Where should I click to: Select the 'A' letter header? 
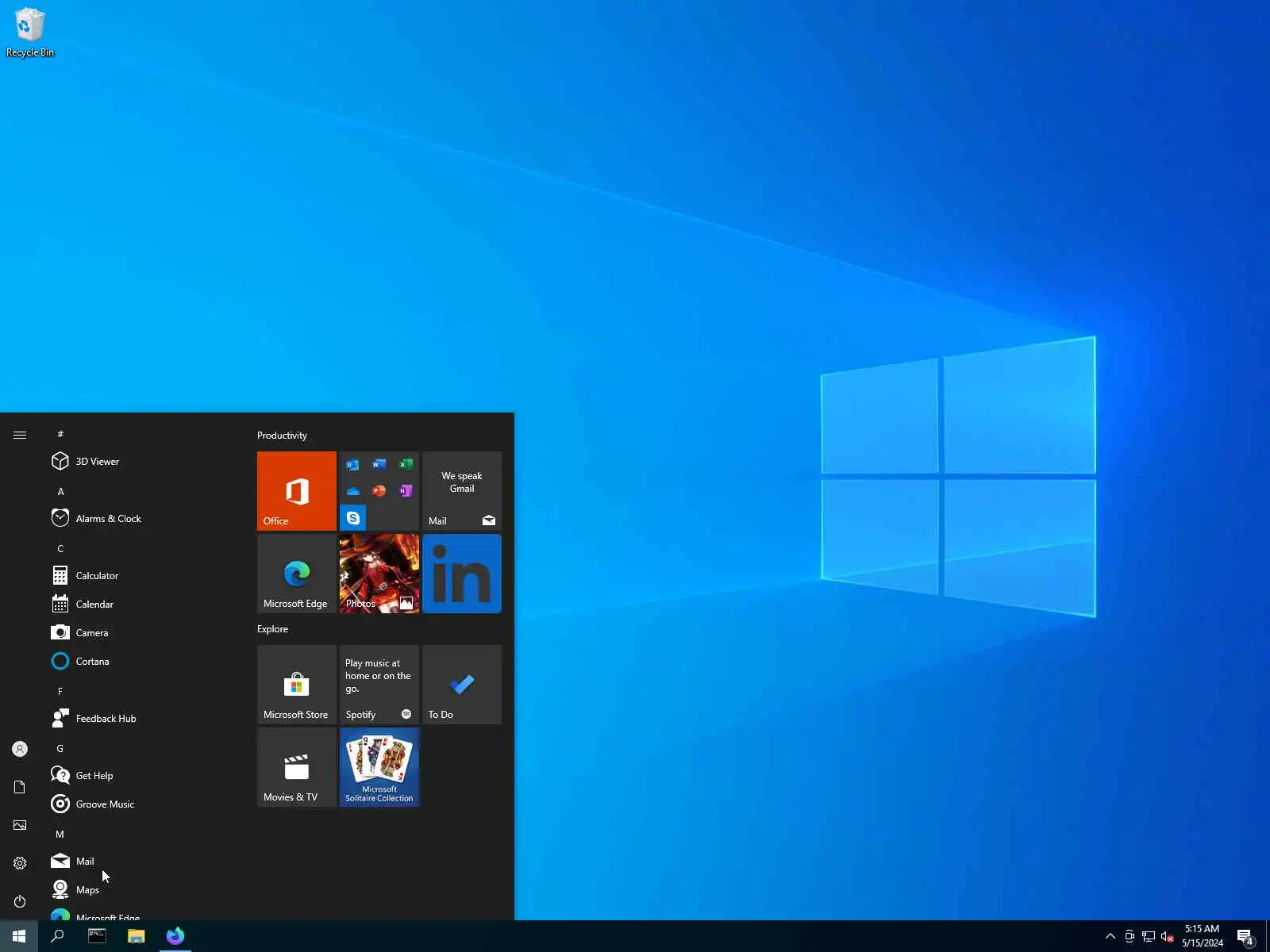pos(60,492)
